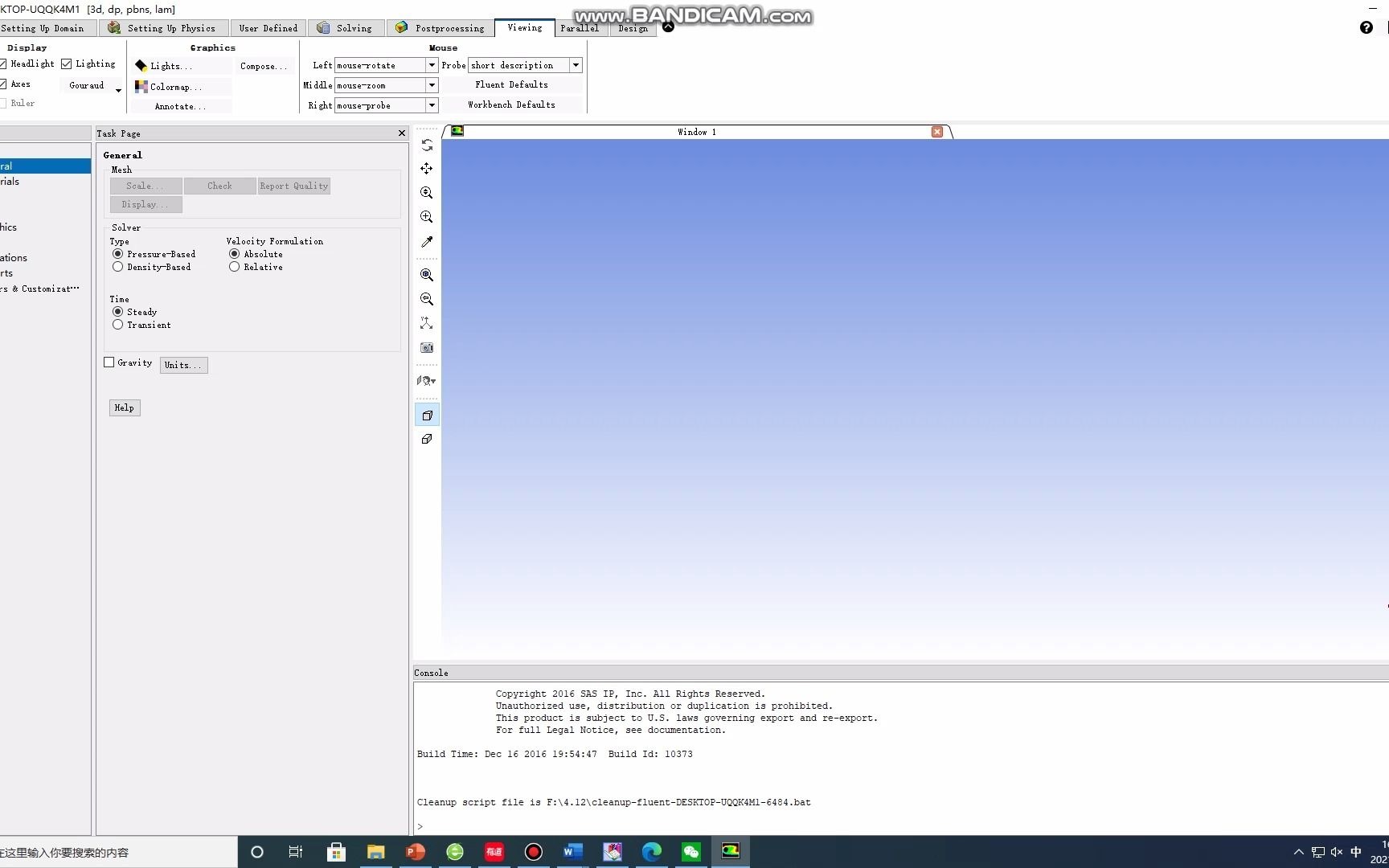Click the Annotate... button
The height and width of the screenshot is (868, 1389).
[181, 106]
